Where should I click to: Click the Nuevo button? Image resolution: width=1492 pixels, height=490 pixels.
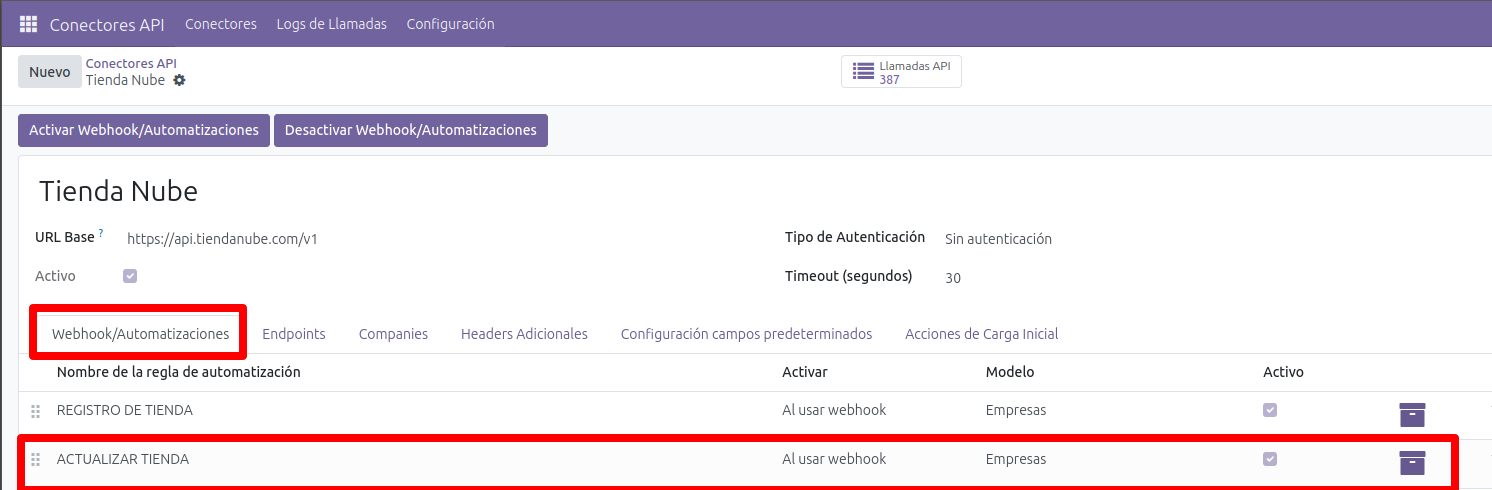[x=49, y=72]
